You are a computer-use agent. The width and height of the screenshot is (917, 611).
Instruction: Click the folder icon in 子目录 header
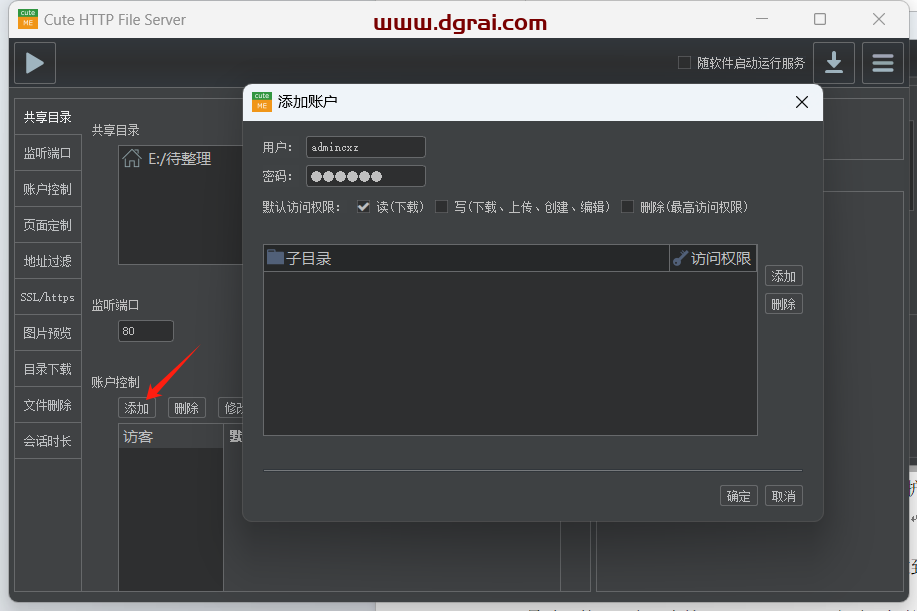tap(275, 257)
